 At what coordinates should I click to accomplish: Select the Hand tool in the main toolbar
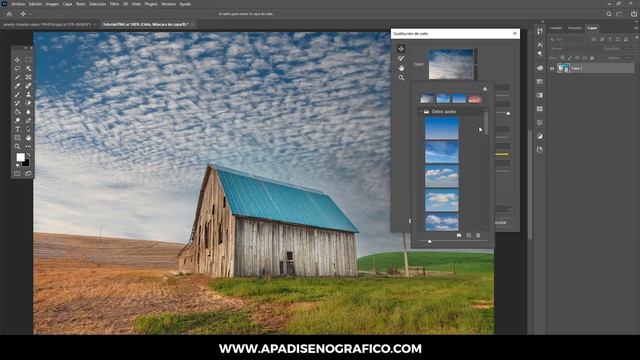(28, 138)
